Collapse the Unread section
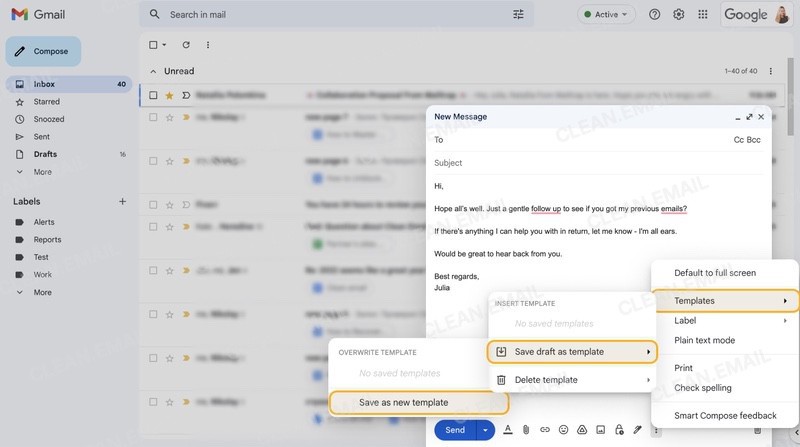 (x=153, y=71)
